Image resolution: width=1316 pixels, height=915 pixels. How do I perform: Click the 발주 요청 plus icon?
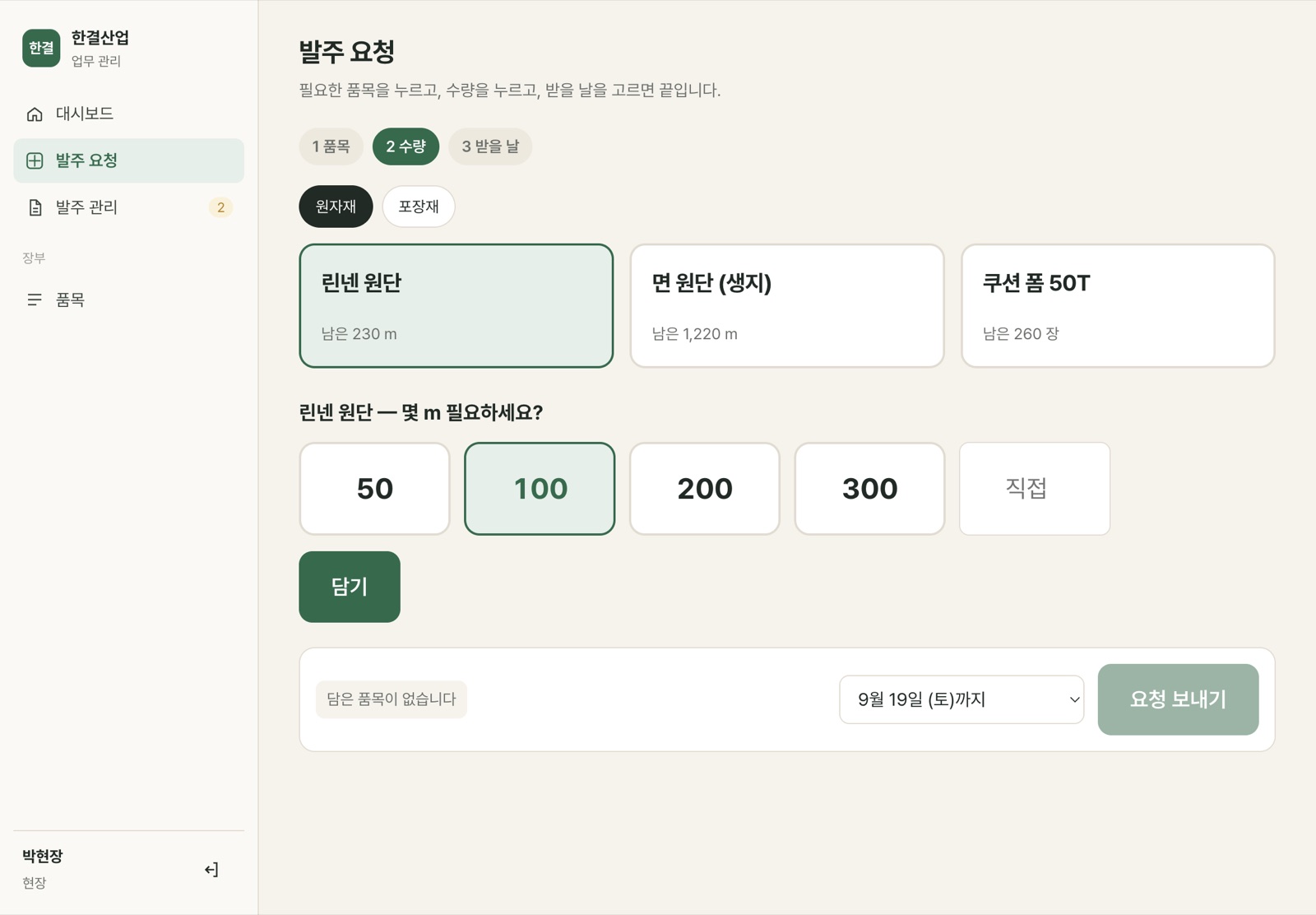(x=35, y=160)
